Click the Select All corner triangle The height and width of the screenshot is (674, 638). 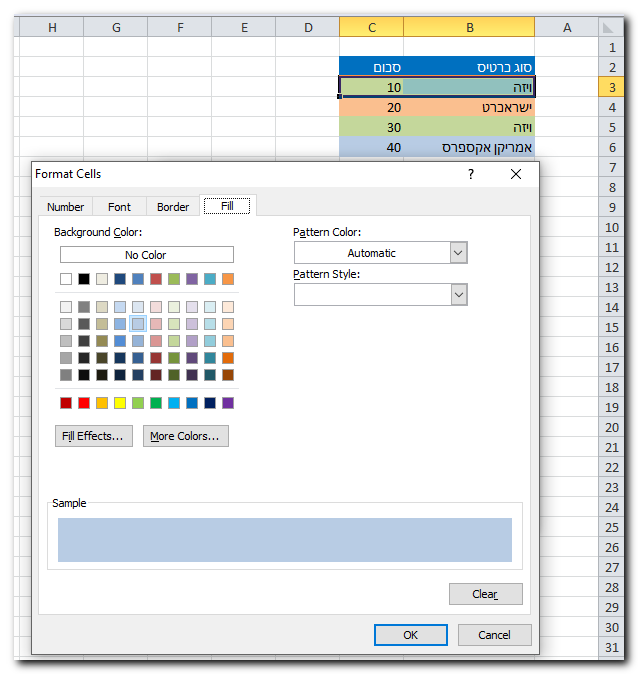point(611,28)
